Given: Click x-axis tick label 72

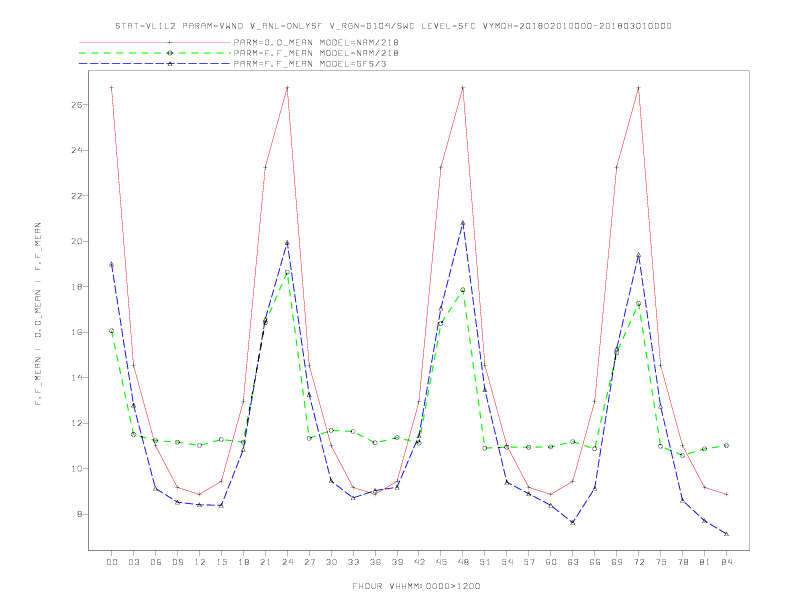Looking at the screenshot, I should click(639, 562).
